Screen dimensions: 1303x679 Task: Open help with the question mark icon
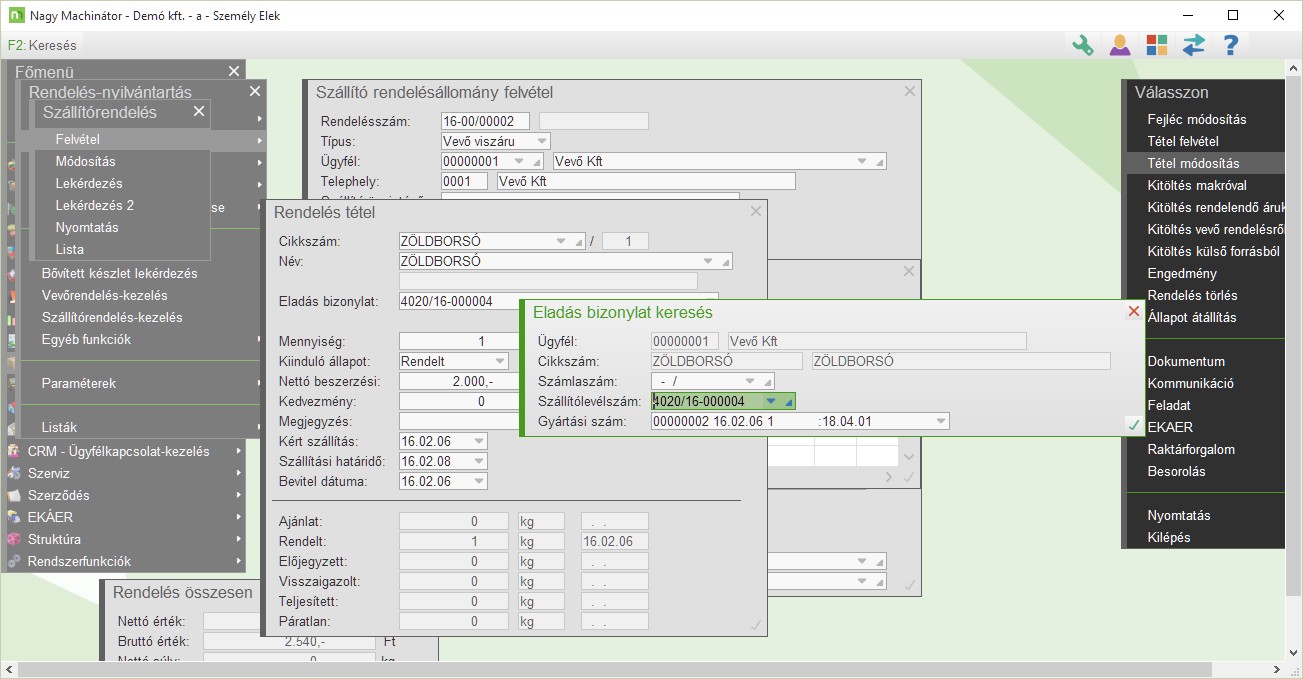[1231, 45]
